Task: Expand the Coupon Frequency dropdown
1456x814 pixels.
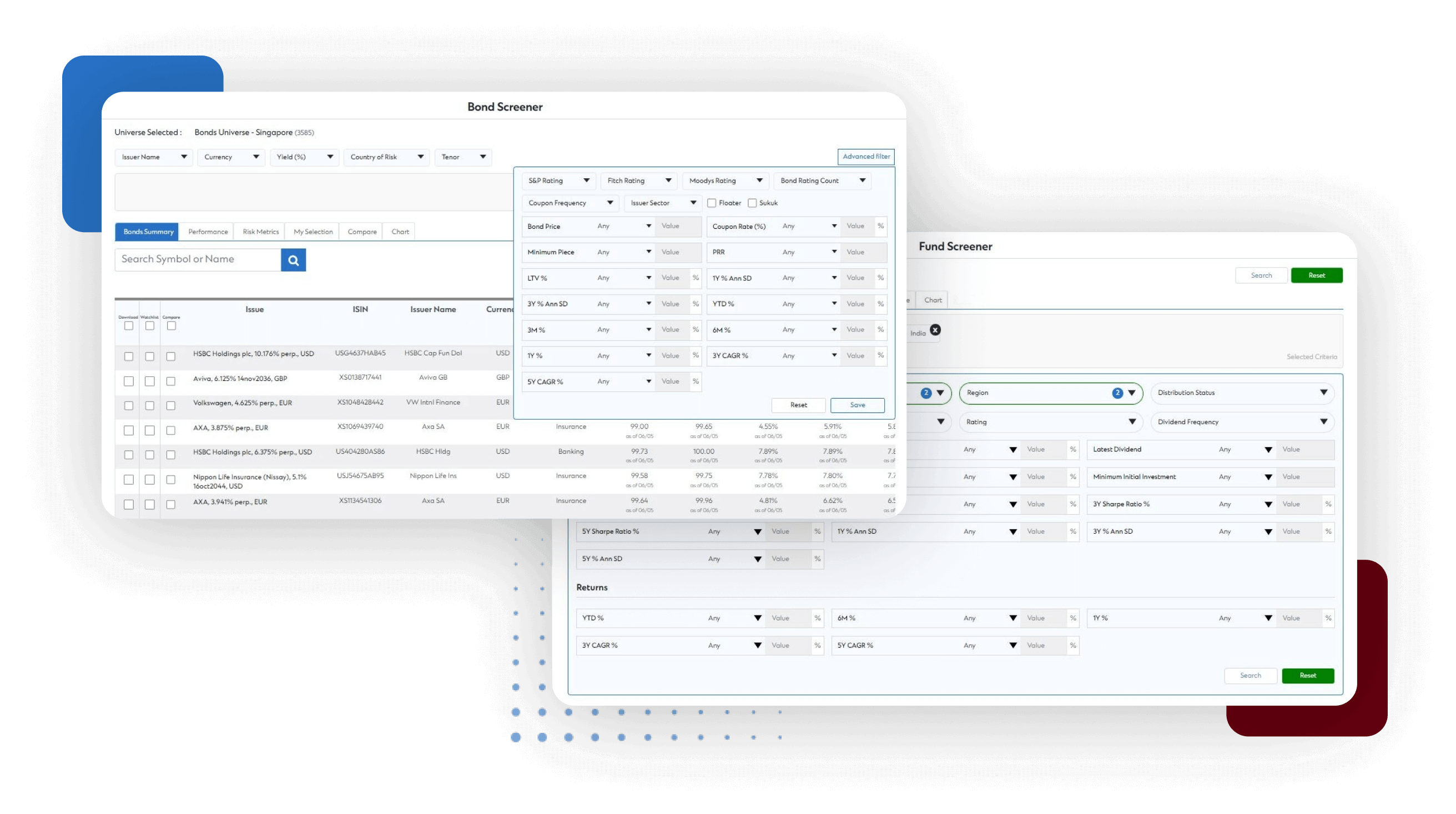Action: tap(570, 203)
